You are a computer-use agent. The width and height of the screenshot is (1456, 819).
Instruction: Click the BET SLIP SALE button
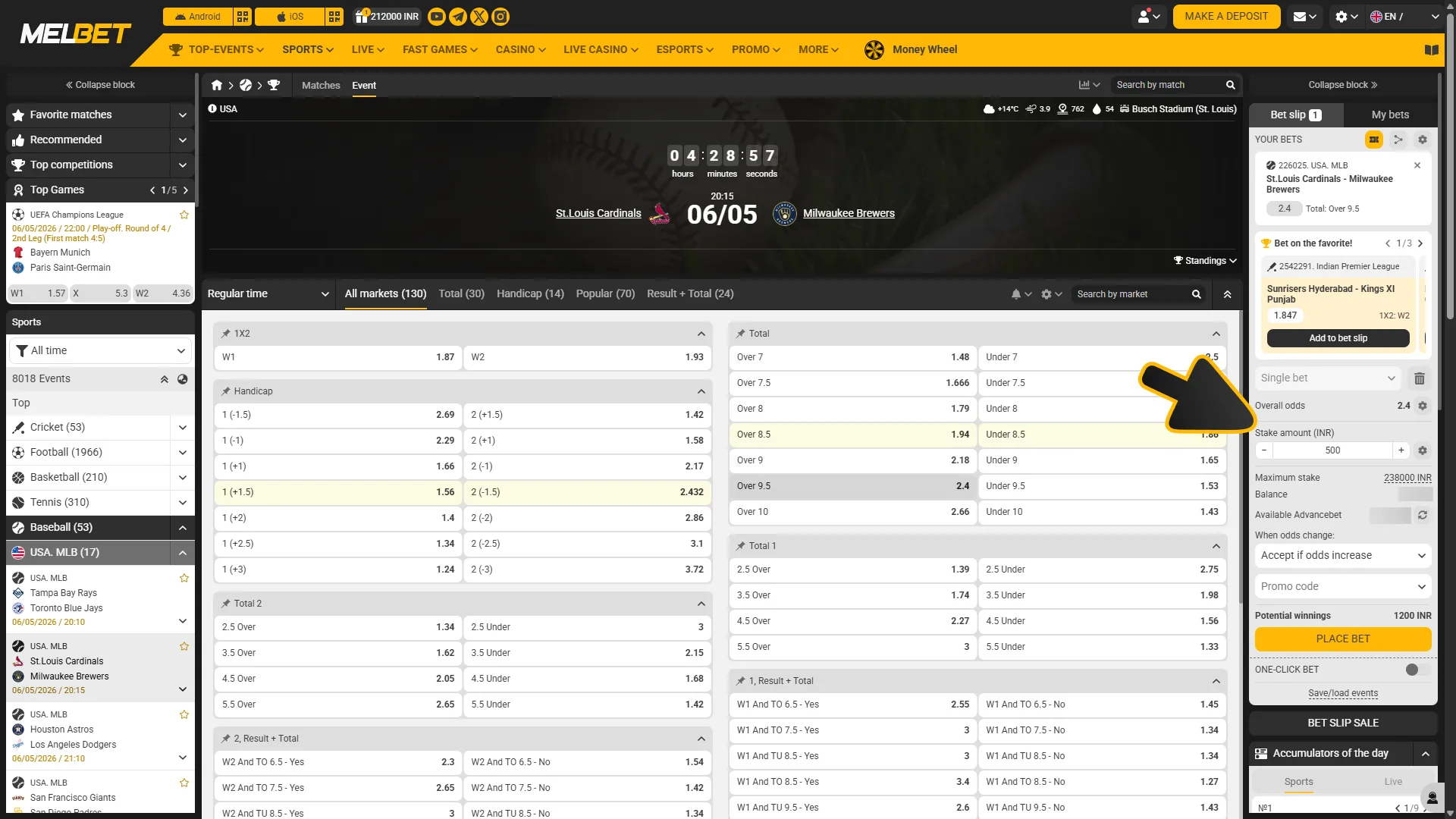point(1343,723)
